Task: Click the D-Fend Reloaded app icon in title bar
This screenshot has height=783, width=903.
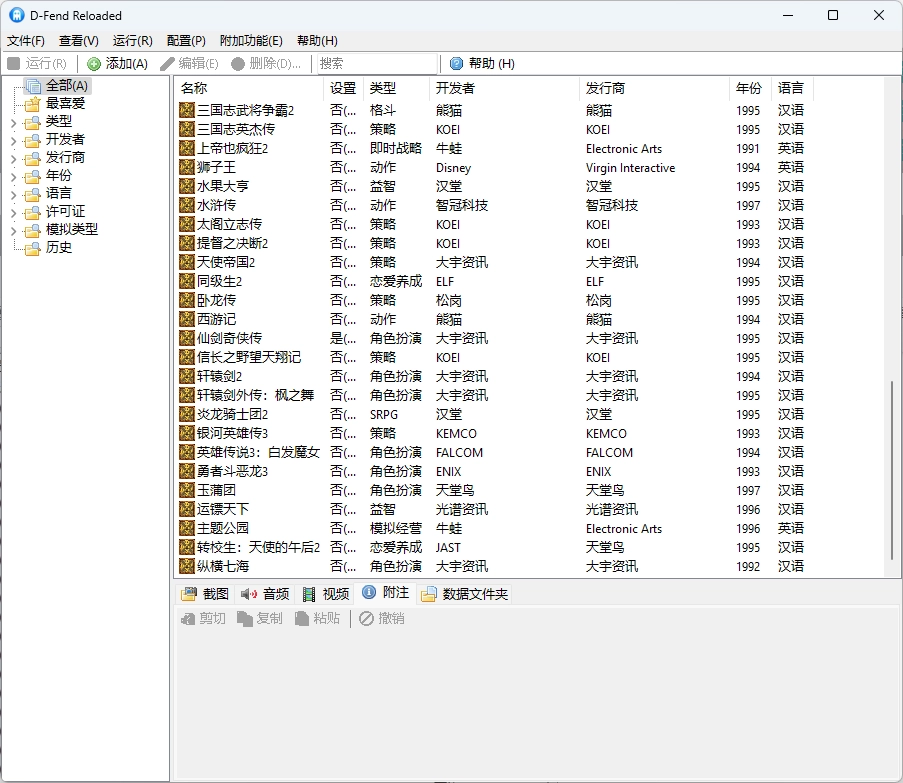Action: tap(17, 16)
